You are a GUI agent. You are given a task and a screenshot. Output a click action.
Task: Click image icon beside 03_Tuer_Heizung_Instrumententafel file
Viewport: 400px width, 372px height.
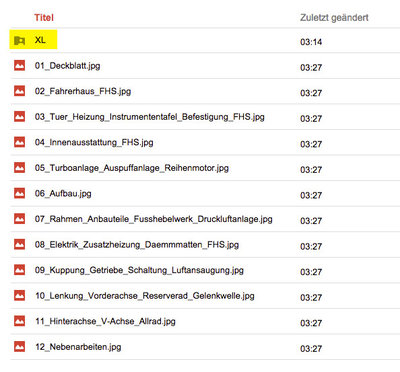[x=20, y=116]
